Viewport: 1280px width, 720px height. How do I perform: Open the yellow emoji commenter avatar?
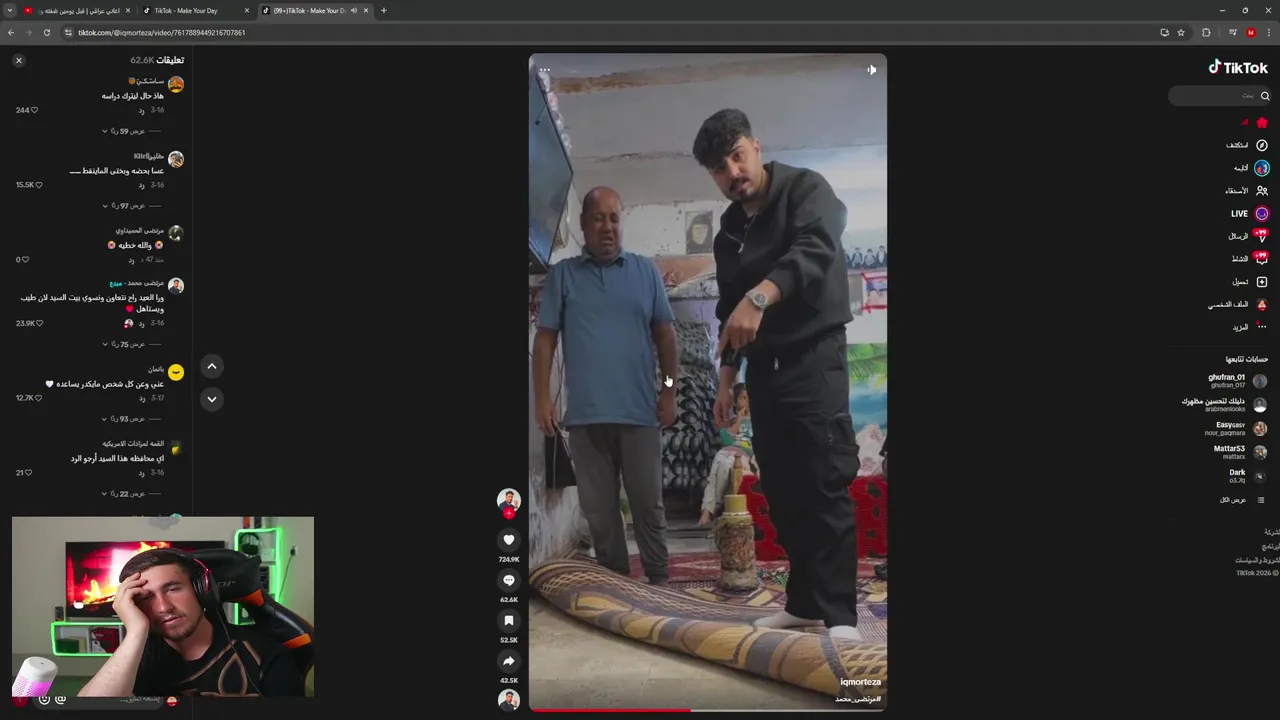click(x=176, y=372)
